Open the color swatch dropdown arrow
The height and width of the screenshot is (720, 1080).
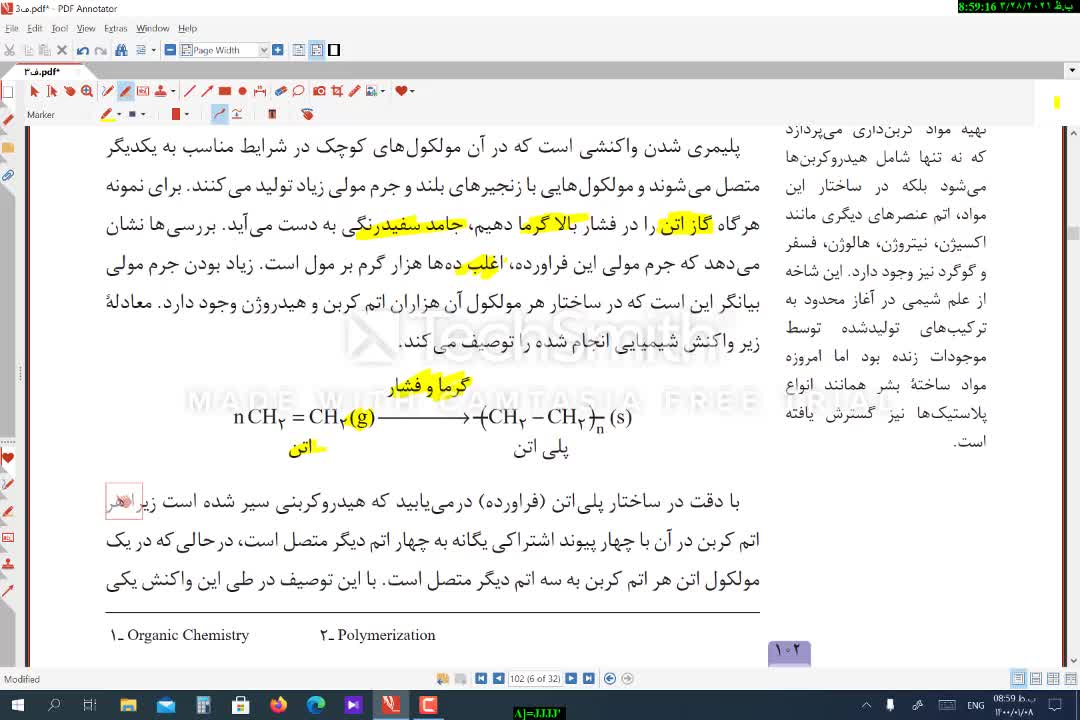point(187,114)
